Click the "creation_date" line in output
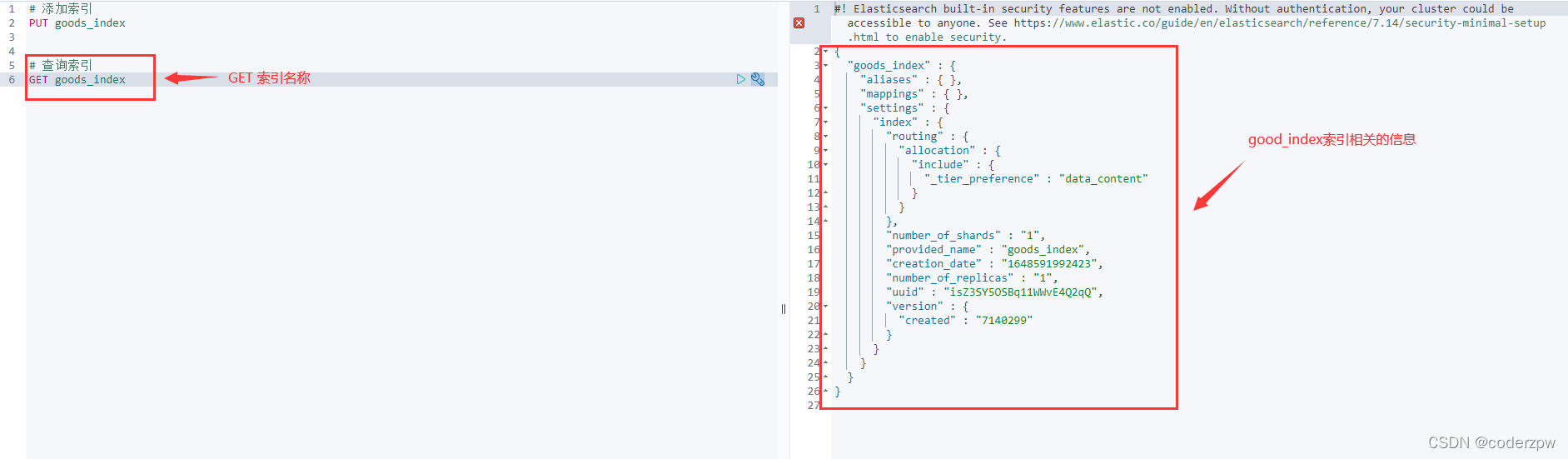The height and width of the screenshot is (459, 1568). (994, 264)
